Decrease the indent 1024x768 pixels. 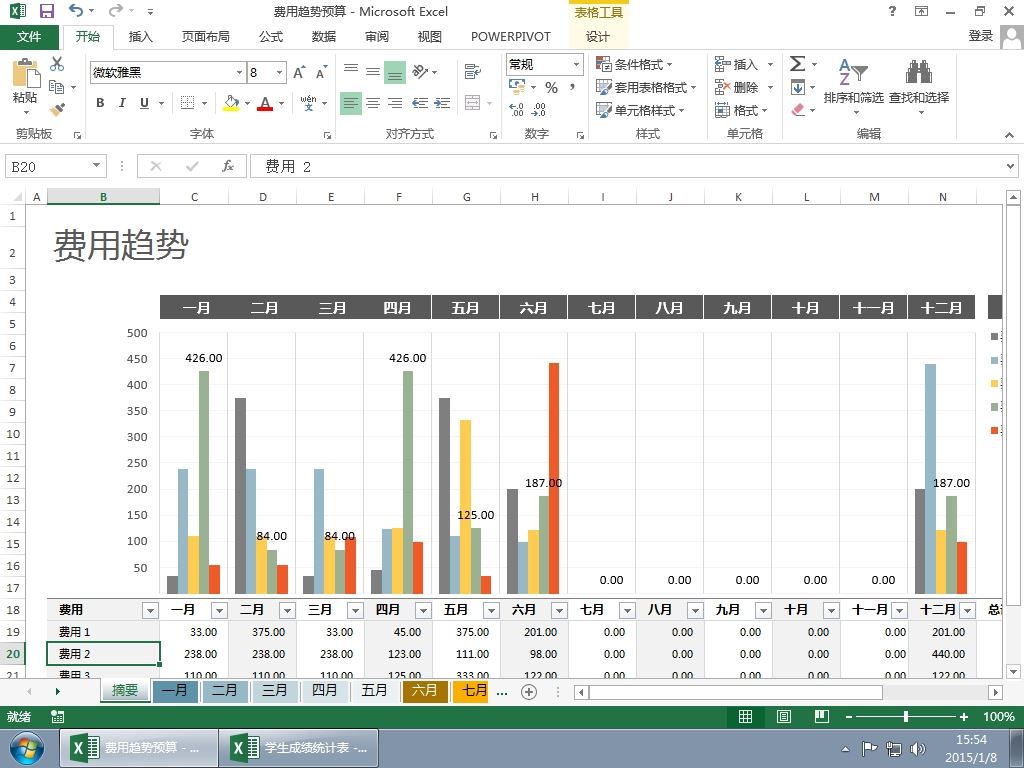tap(420, 103)
